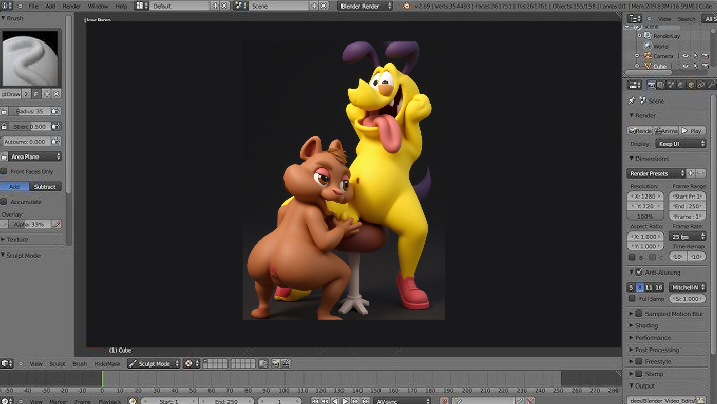
Task: Select the World item in the outliner
Action: tap(660, 45)
